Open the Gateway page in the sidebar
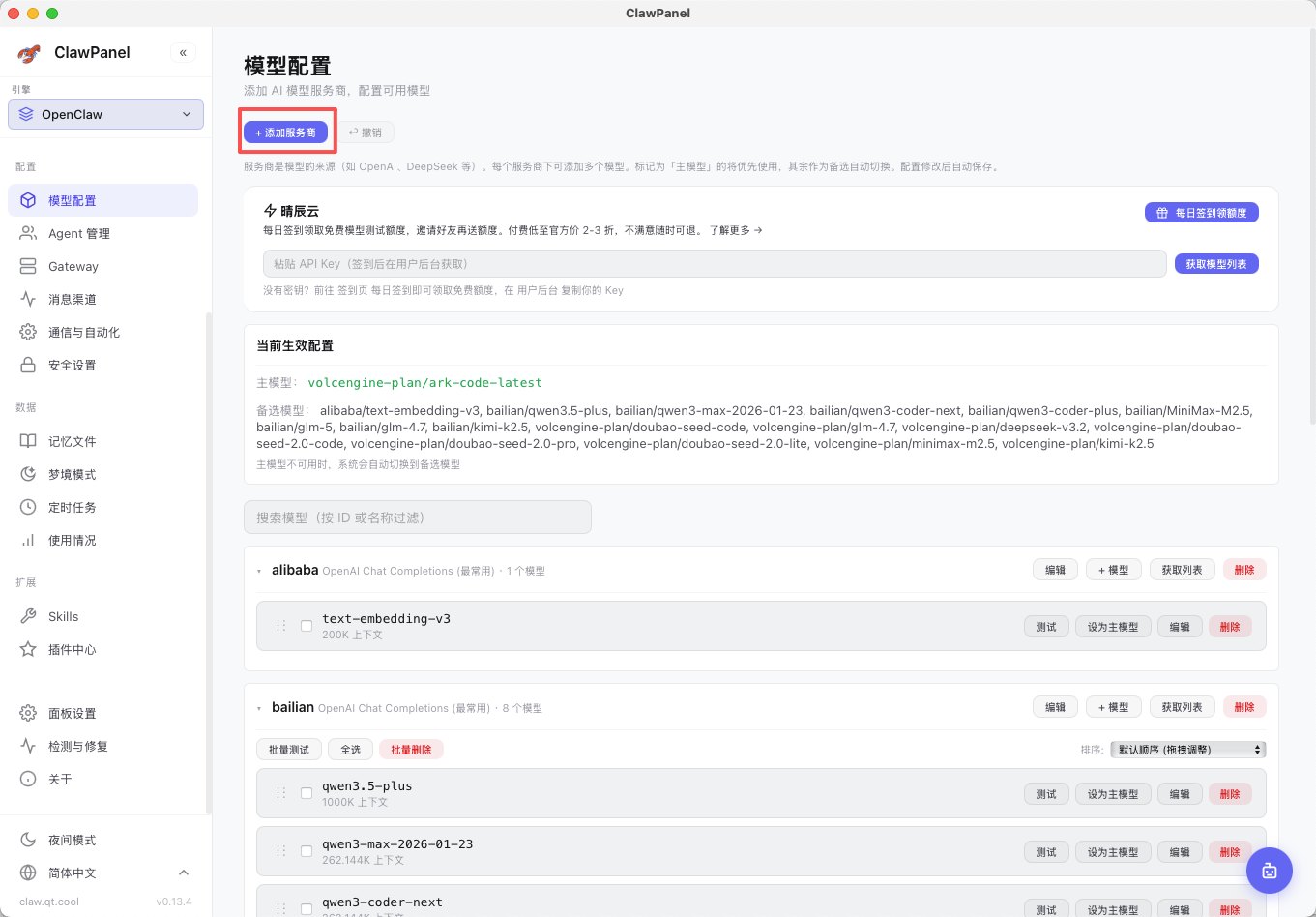Screen dimensions: 1316x917 tap(73, 267)
